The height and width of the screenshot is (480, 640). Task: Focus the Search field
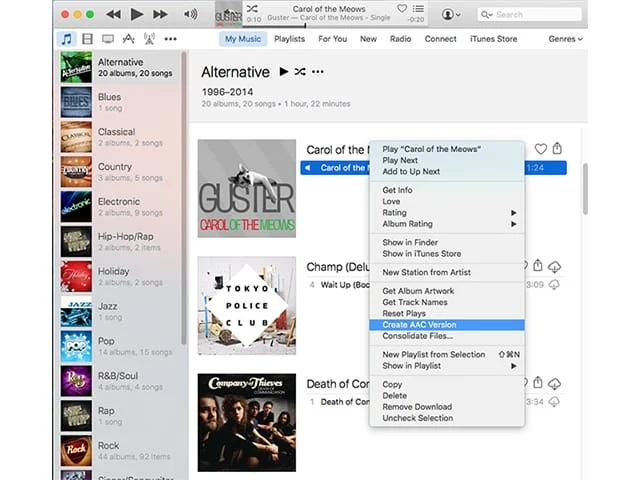point(529,15)
